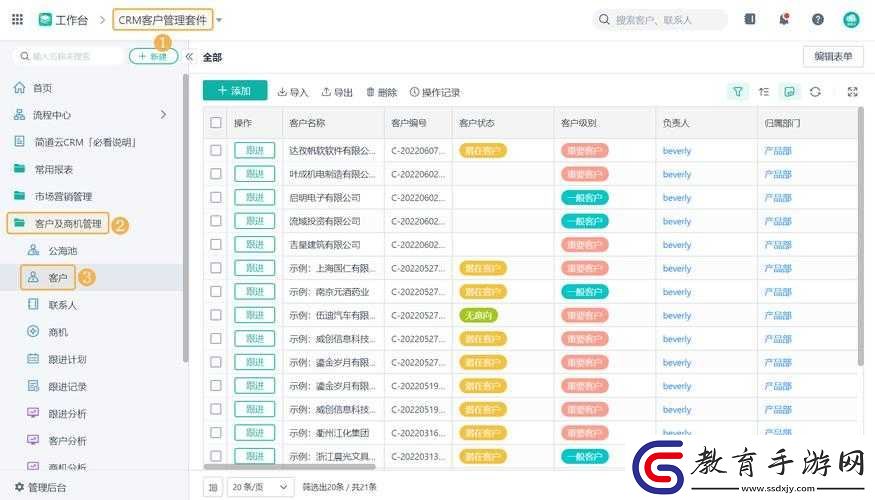Viewport: 875px width, 500px height.
Task: Check the 启明电子有限公司 row checkbox
Action: 216,198
